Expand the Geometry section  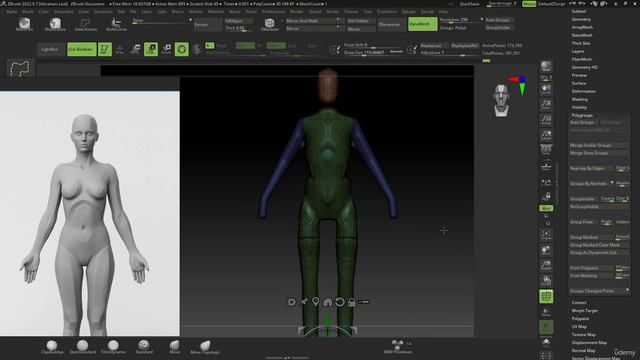(581, 19)
